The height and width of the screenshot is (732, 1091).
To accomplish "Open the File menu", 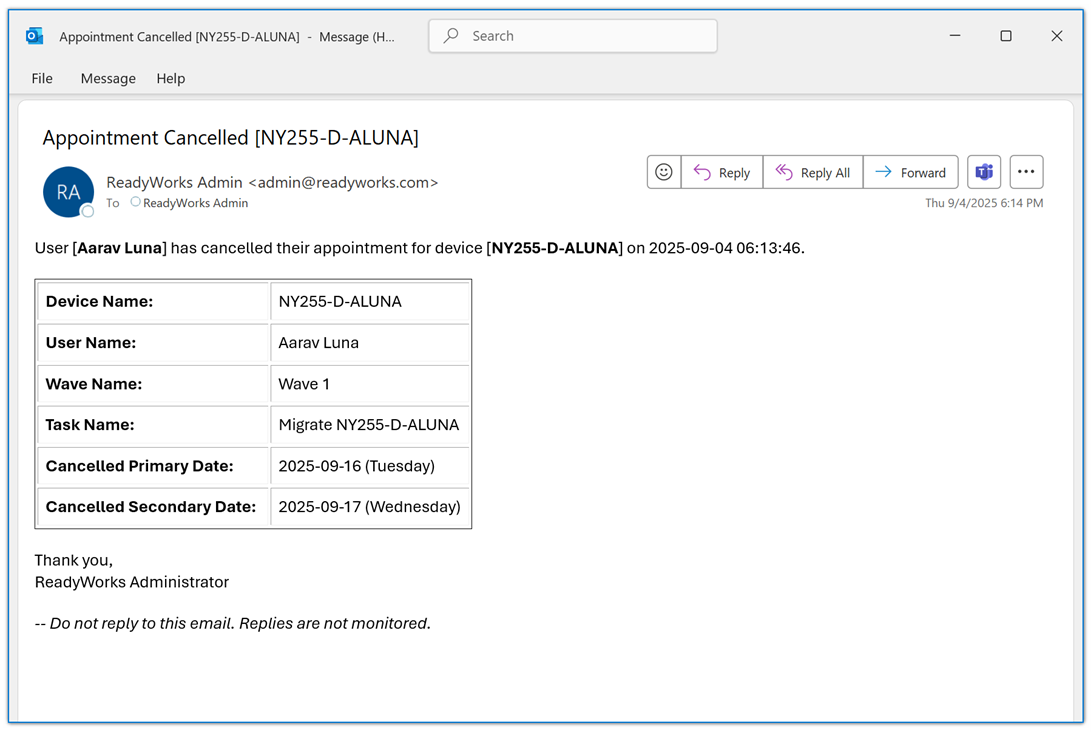I will (x=42, y=78).
